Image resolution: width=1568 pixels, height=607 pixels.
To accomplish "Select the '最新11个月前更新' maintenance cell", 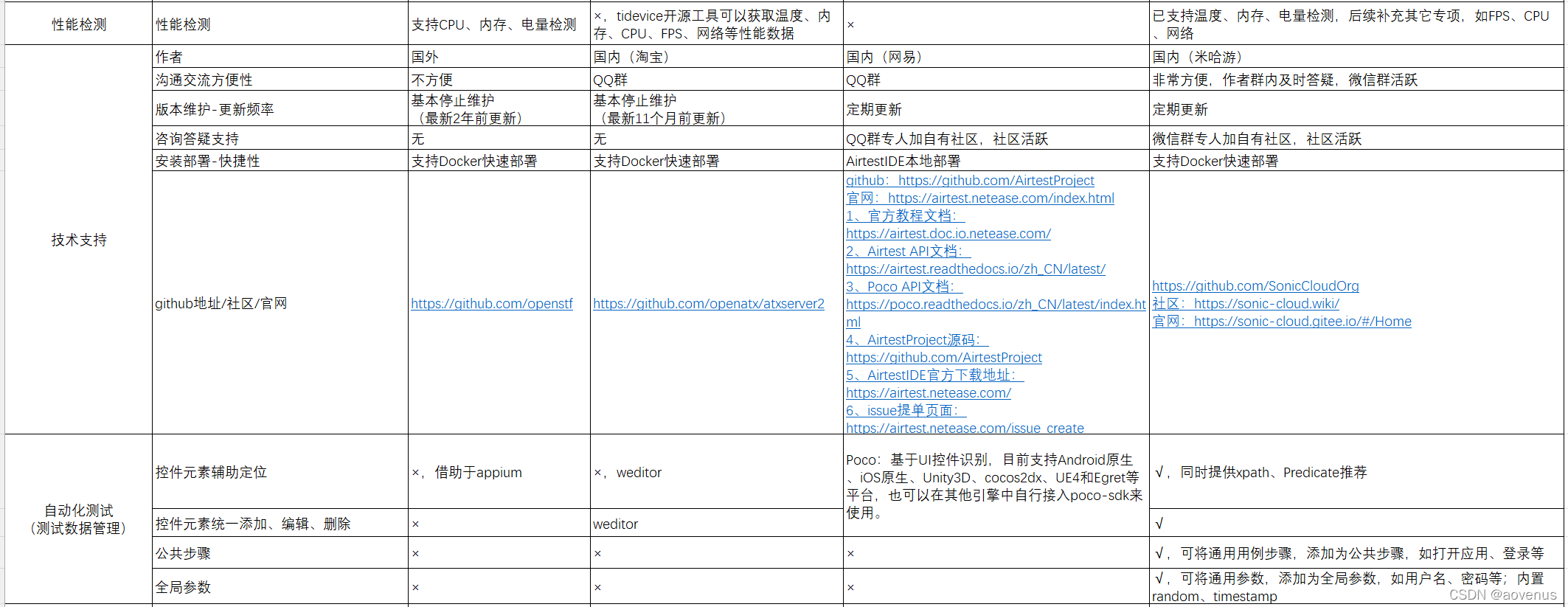I will click(x=717, y=109).
